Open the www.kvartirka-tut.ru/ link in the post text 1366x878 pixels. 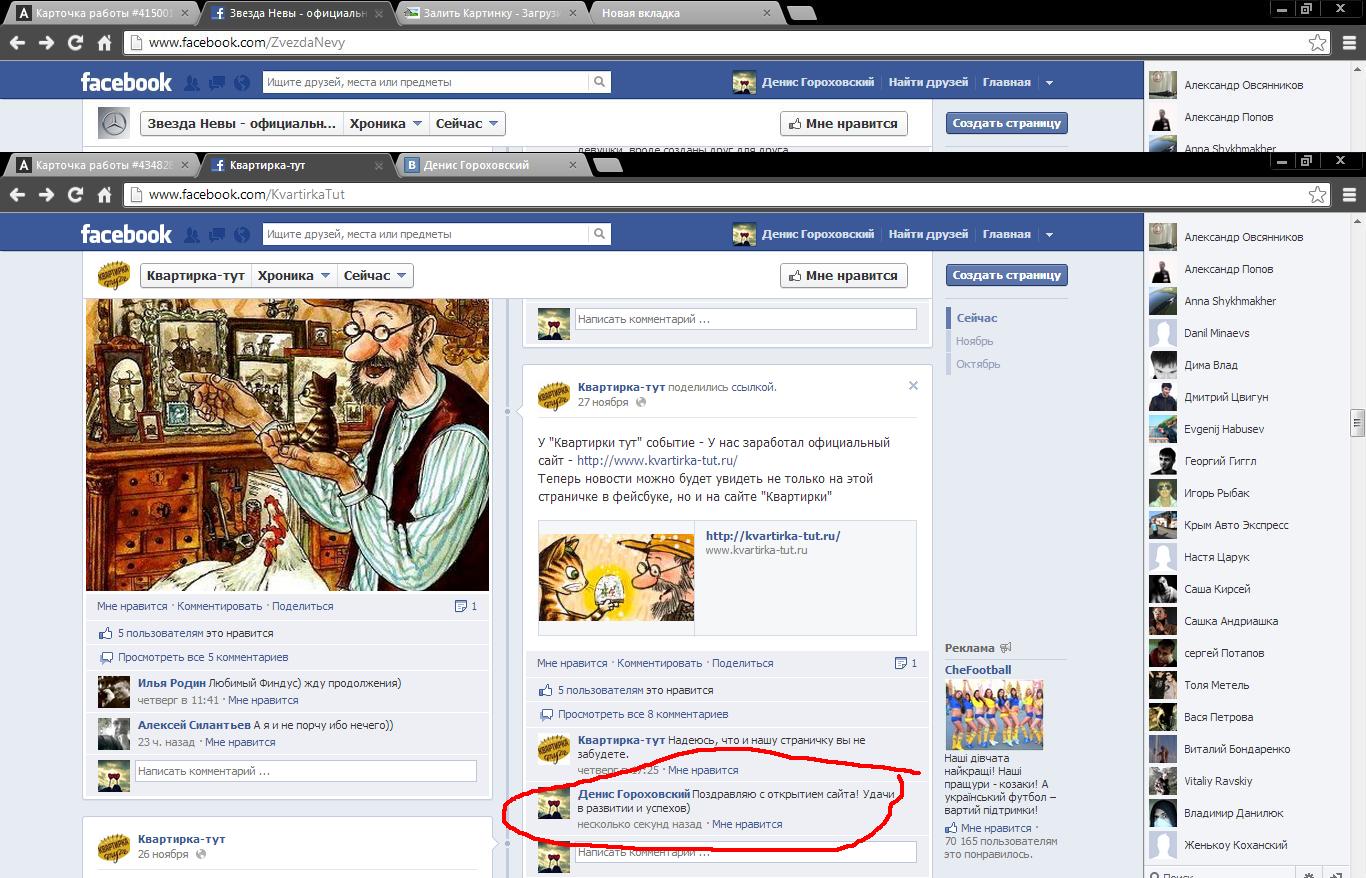tap(657, 461)
